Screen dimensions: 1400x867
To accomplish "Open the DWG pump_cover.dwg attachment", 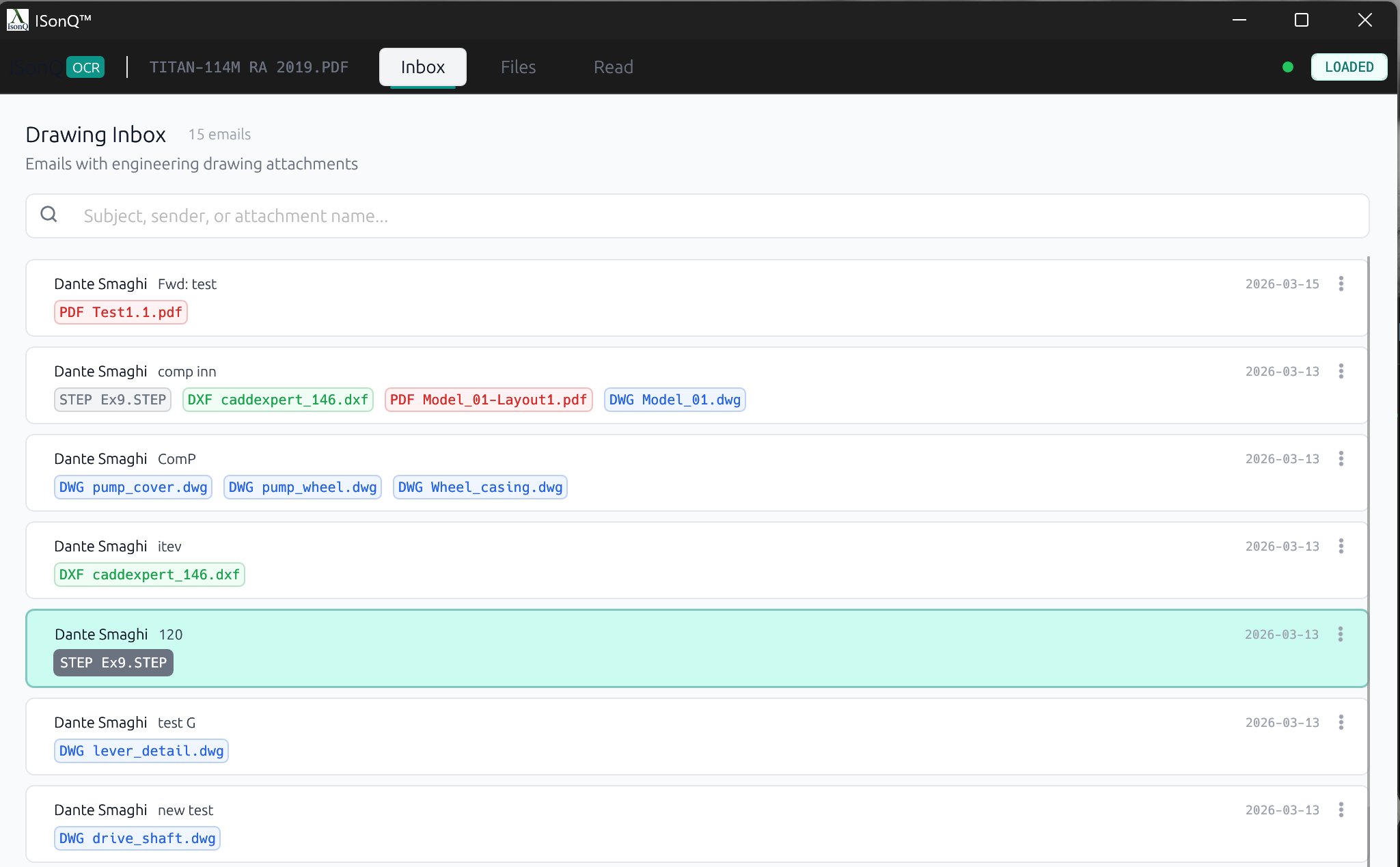I will [x=133, y=487].
